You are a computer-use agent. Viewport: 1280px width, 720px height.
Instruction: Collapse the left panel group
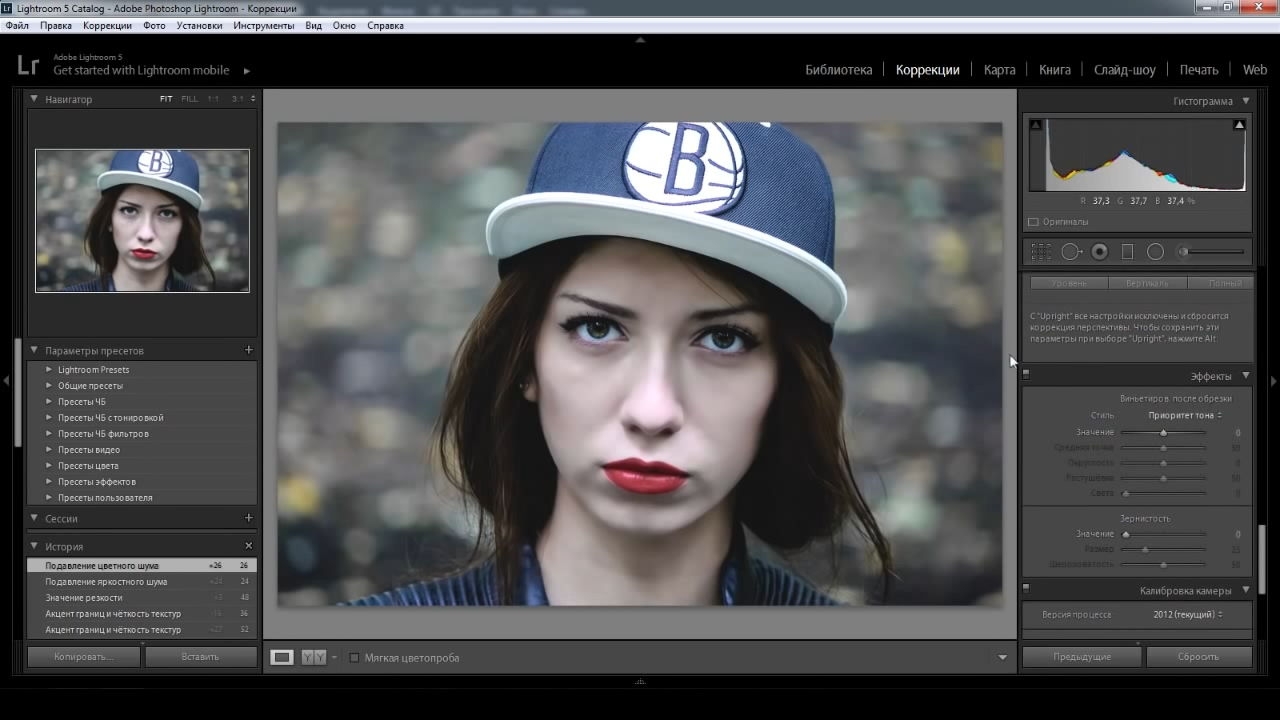[6, 380]
